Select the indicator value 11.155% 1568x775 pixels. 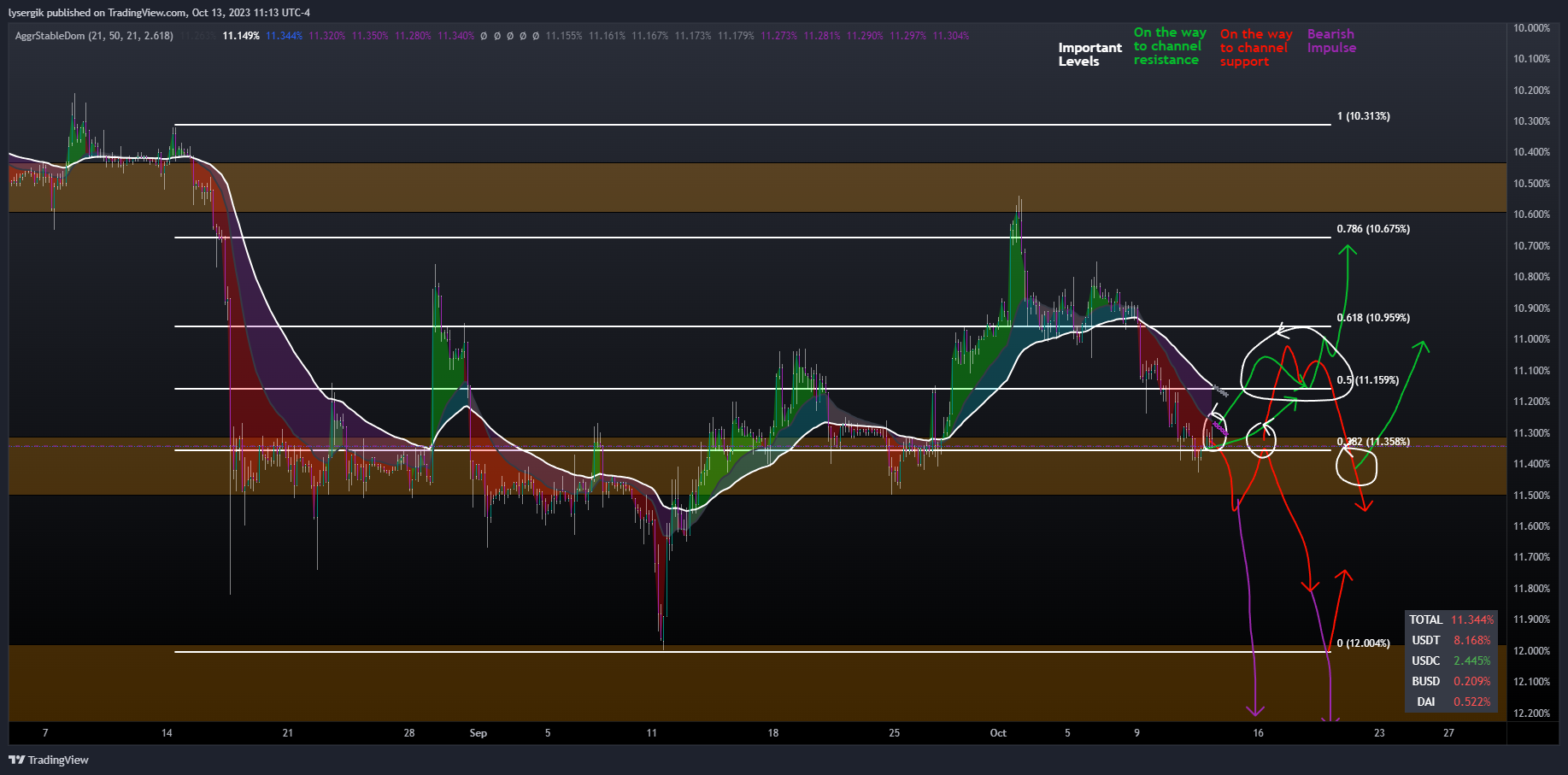click(x=564, y=36)
